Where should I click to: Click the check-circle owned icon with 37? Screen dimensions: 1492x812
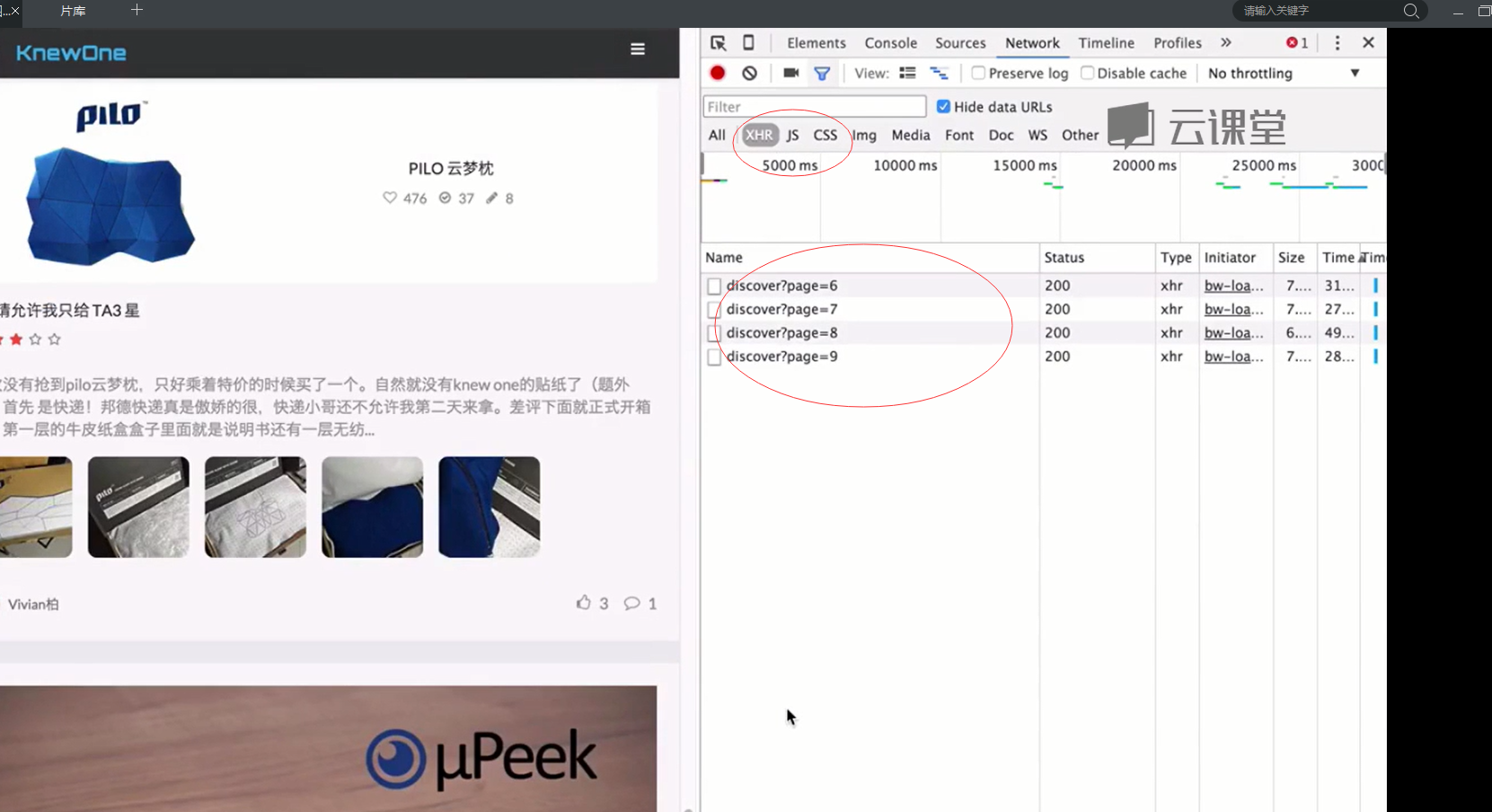pos(445,198)
